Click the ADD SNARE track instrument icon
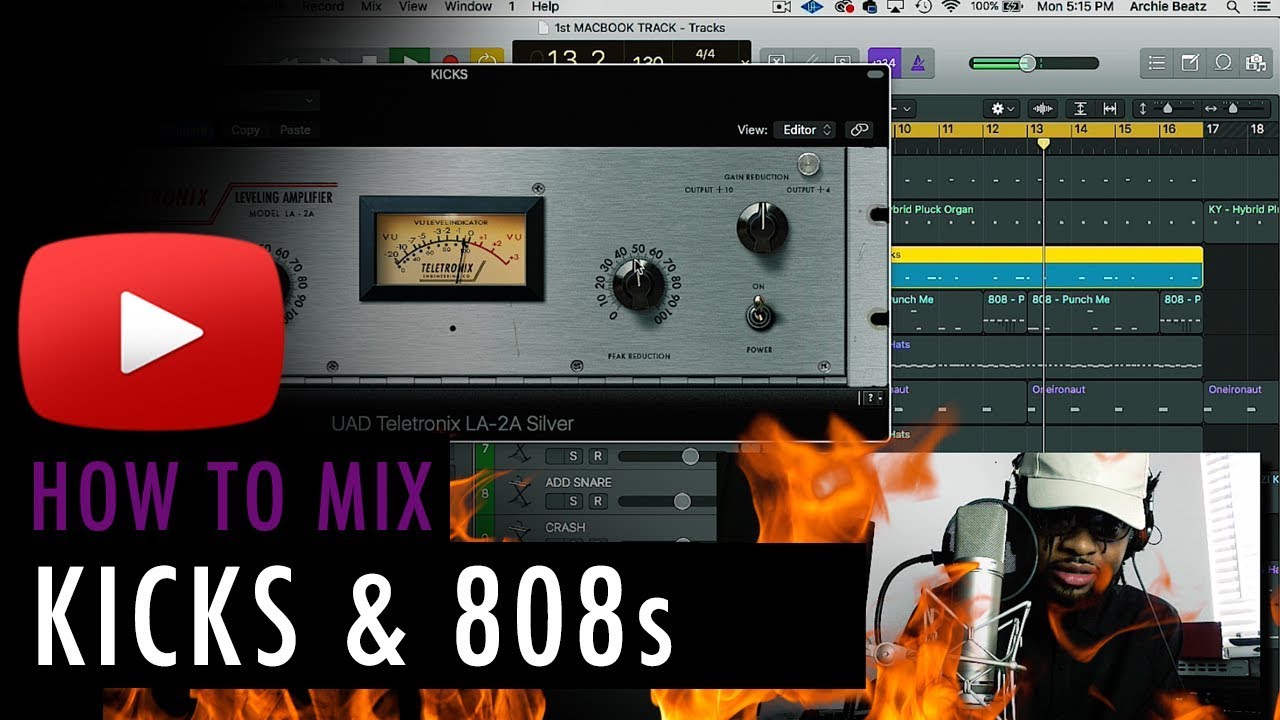 pyautogui.click(x=519, y=492)
